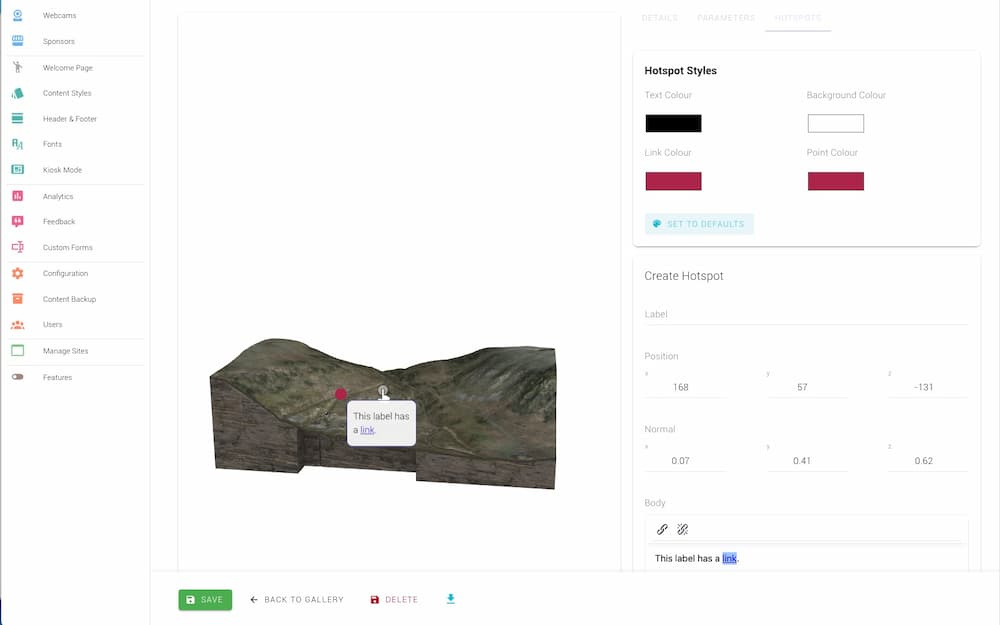
Task: Click the Users group icon
Action: coord(17,325)
